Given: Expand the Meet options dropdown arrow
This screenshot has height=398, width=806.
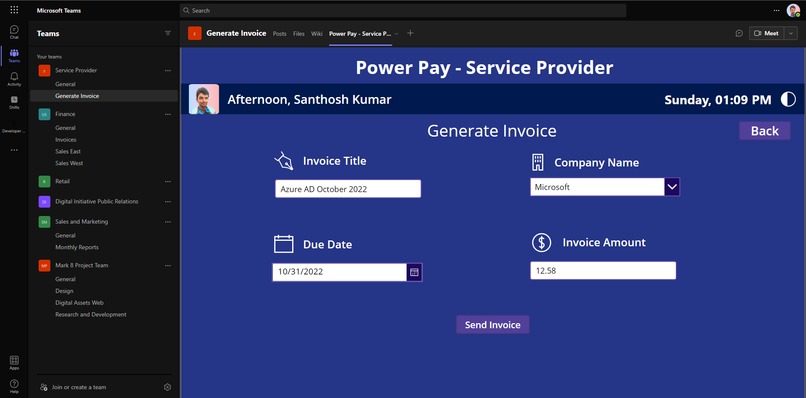Looking at the screenshot, I should pyautogui.click(x=791, y=33).
